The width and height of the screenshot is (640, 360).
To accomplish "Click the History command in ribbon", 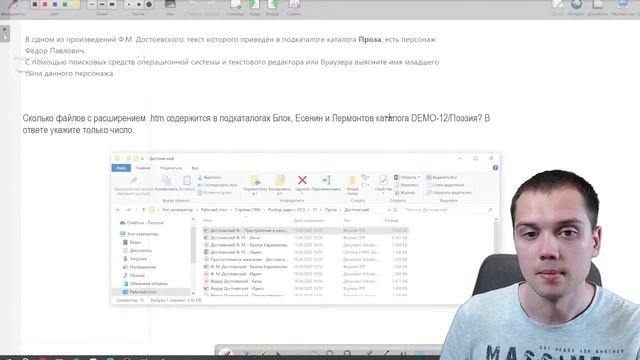I will 405,193.
